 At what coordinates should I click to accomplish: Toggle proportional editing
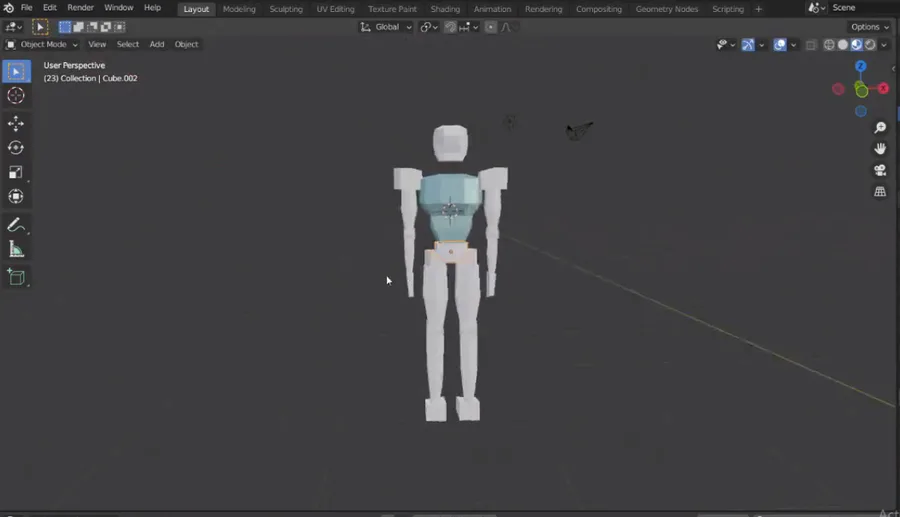(491, 27)
